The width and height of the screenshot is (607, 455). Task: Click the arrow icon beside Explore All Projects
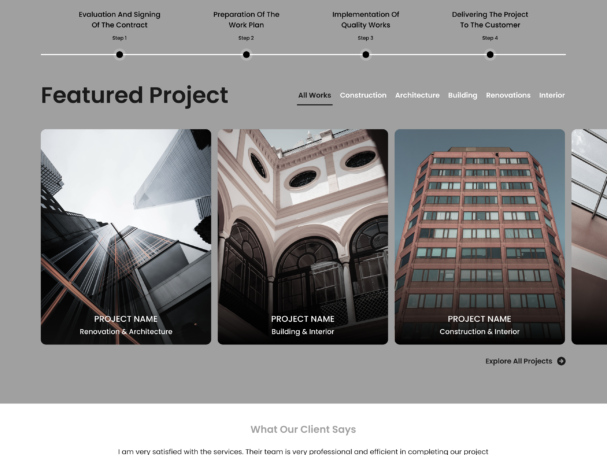tap(561, 361)
